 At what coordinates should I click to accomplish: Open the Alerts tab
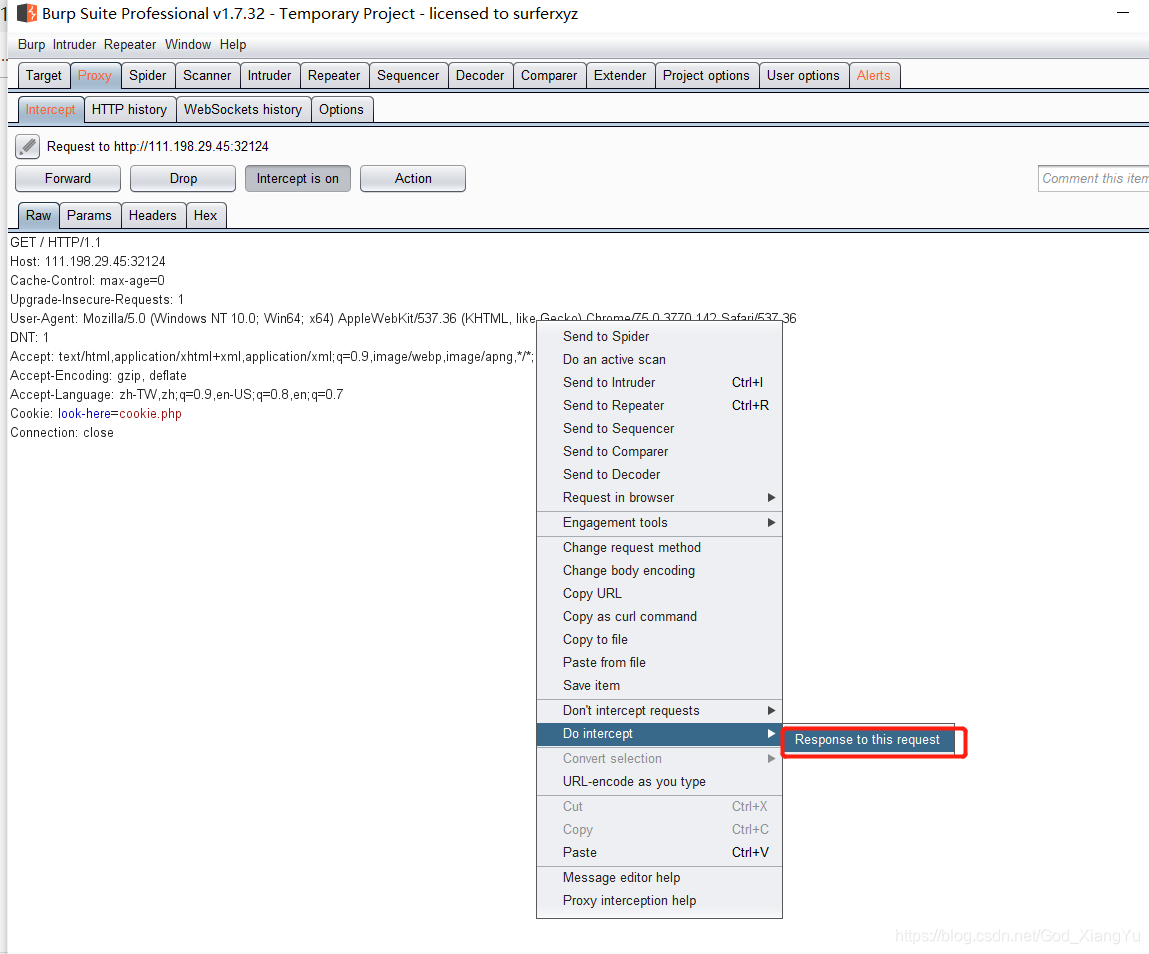(x=873, y=75)
